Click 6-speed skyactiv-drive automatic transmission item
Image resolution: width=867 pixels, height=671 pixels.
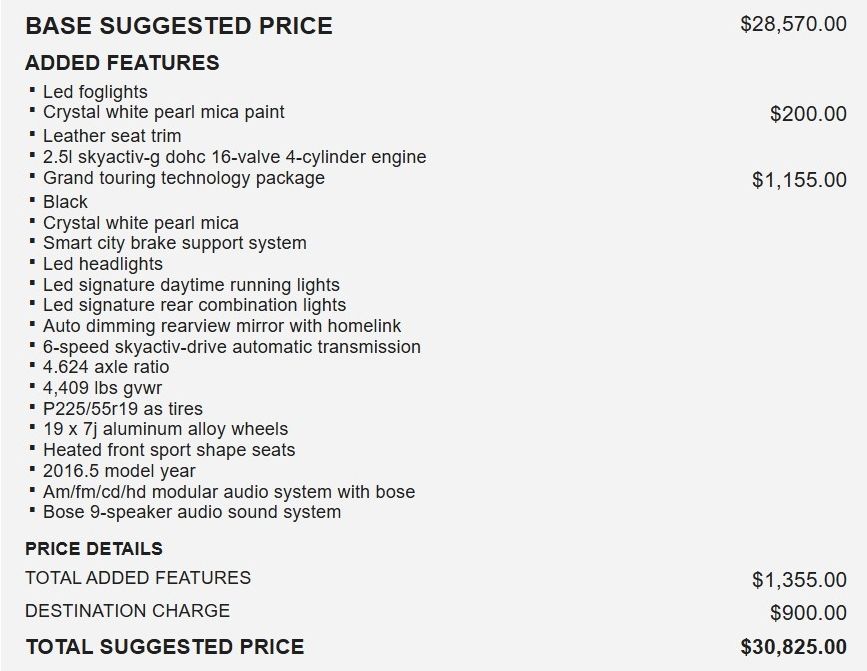click(232, 347)
